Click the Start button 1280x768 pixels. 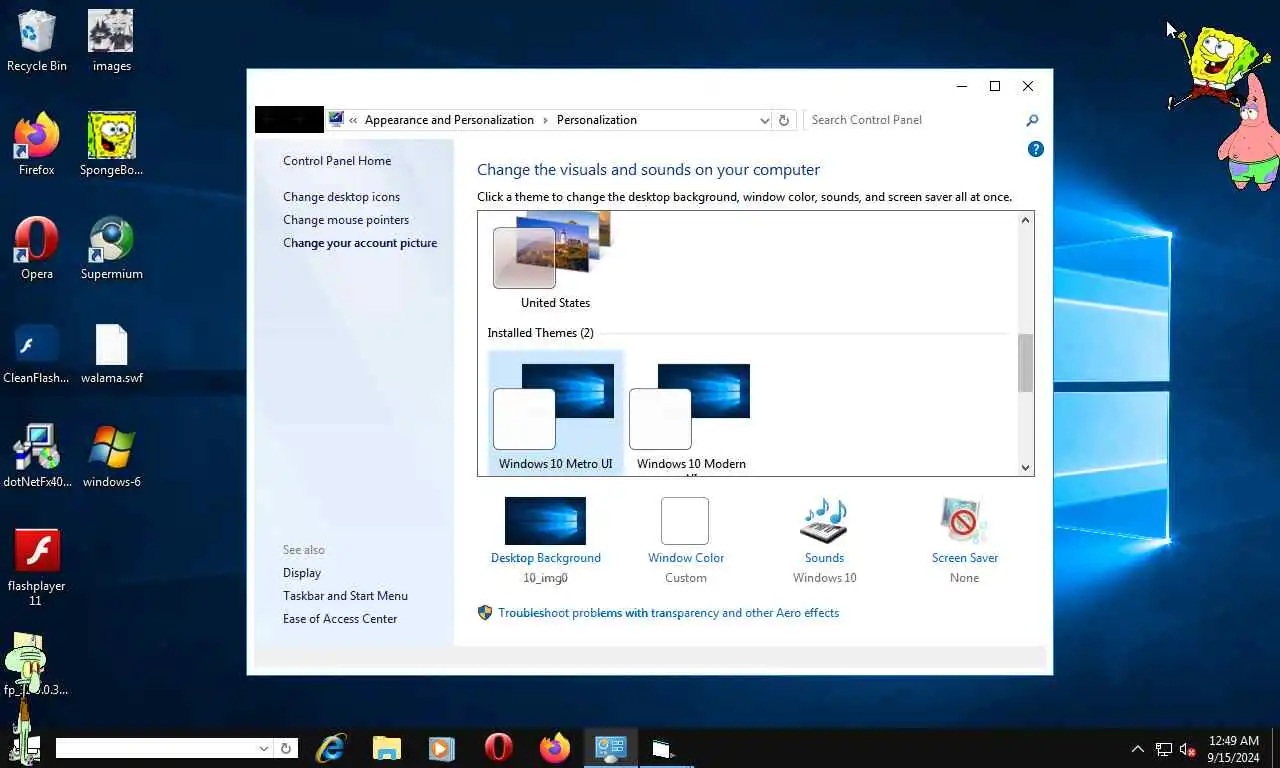pyautogui.click(x=24, y=748)
